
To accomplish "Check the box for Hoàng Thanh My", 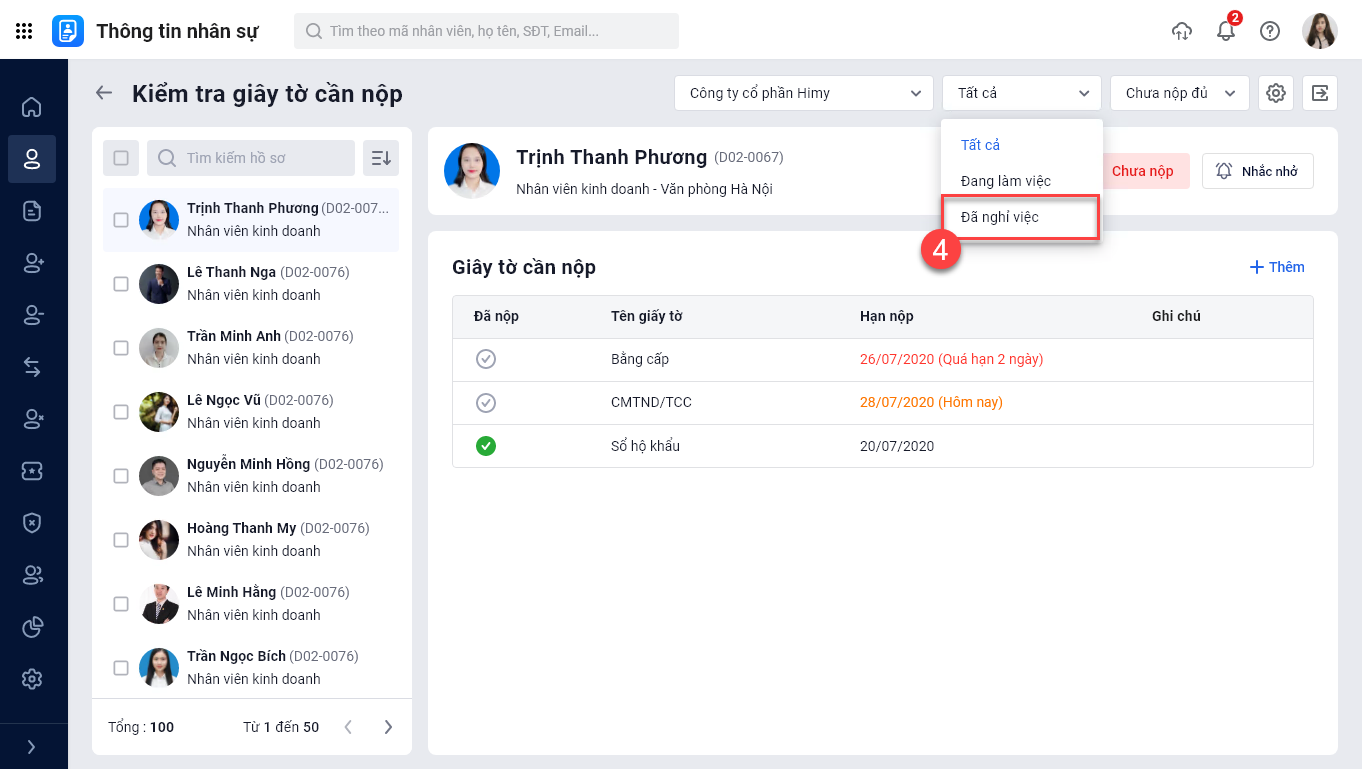I will tap(121, 540).
